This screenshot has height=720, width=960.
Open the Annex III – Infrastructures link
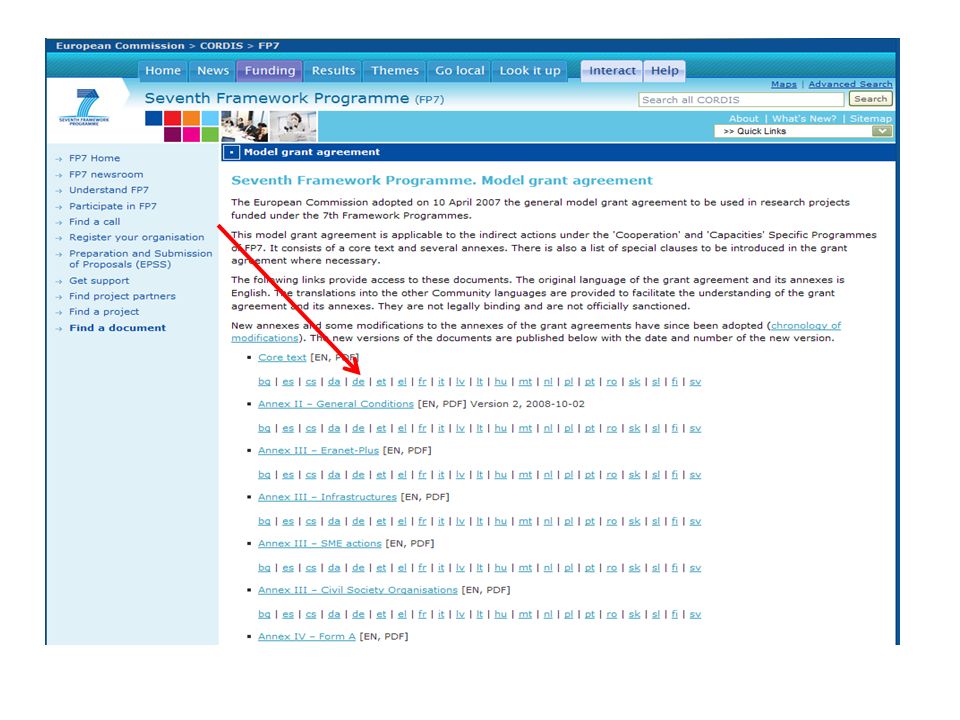tap(327, 497)
